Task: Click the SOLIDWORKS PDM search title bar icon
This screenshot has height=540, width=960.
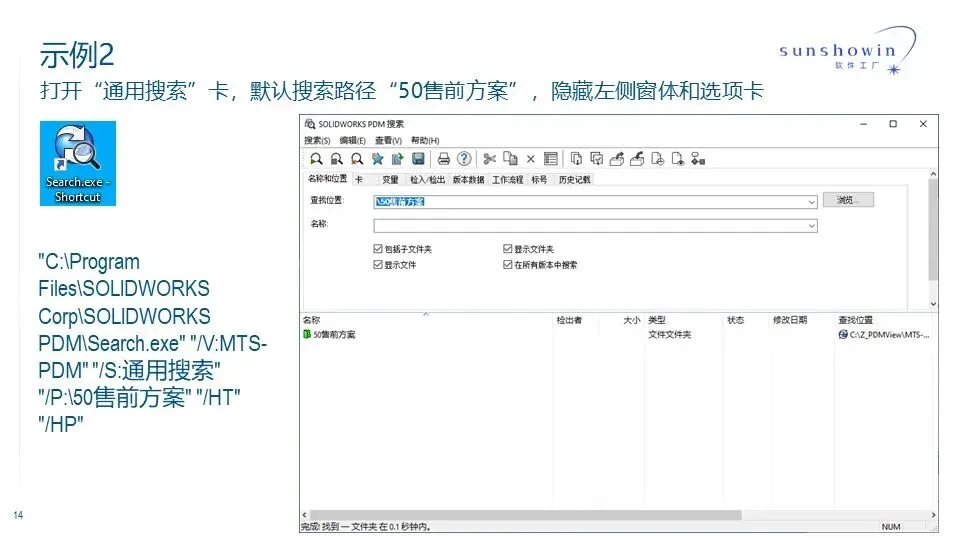Action: click(x=310, y=124)
